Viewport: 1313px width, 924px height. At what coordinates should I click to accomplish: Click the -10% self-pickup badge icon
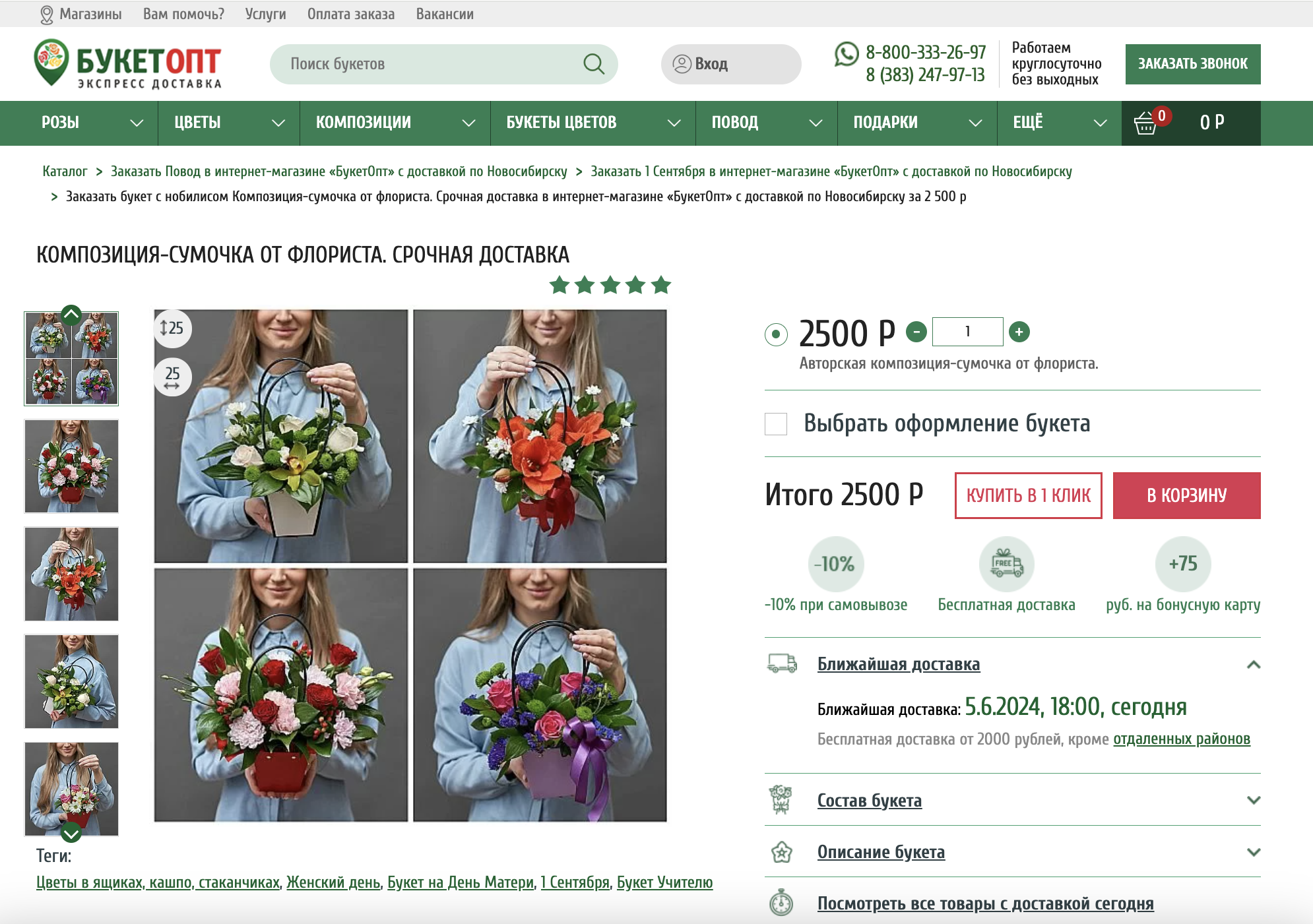[835, 564]
